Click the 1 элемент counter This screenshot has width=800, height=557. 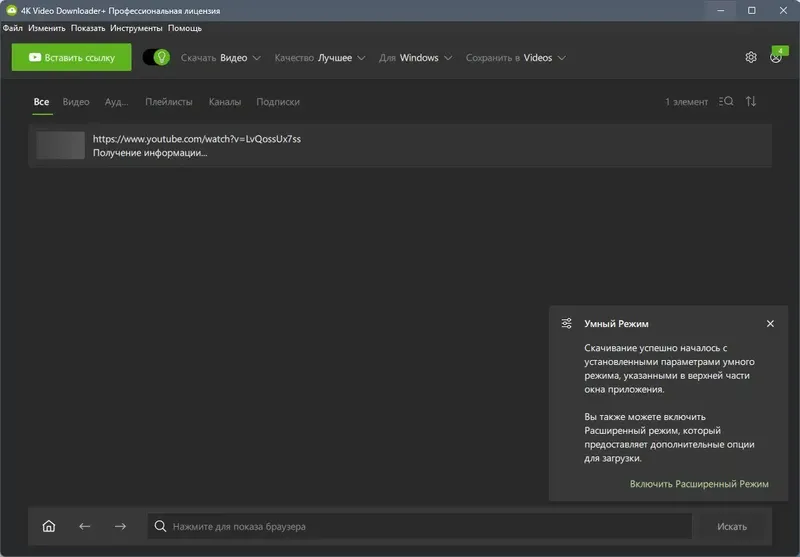coord(686,102)
